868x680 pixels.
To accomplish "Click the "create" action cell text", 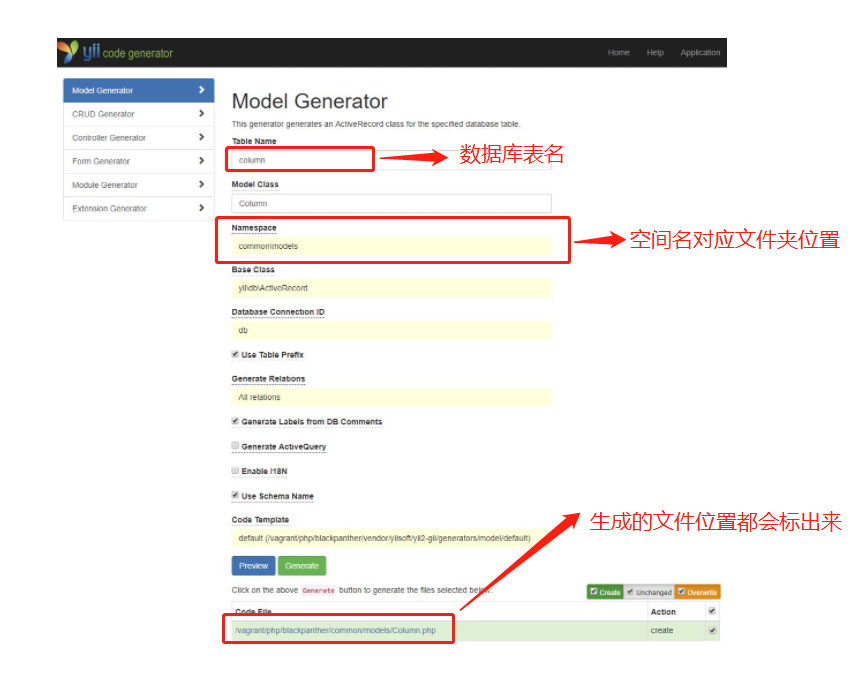I will tap(662, 630).
